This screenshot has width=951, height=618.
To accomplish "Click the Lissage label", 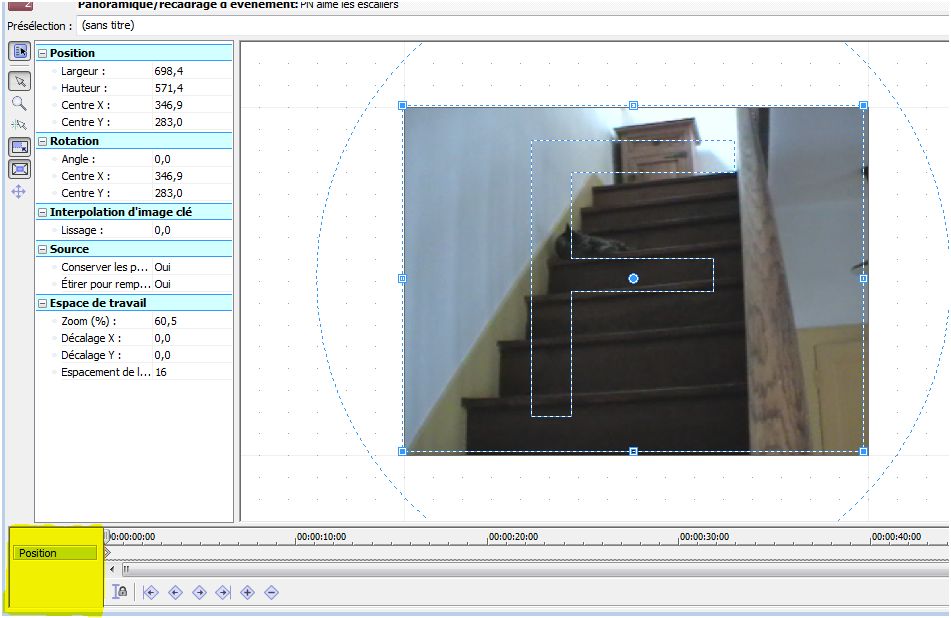I will [x=82, y=230].
